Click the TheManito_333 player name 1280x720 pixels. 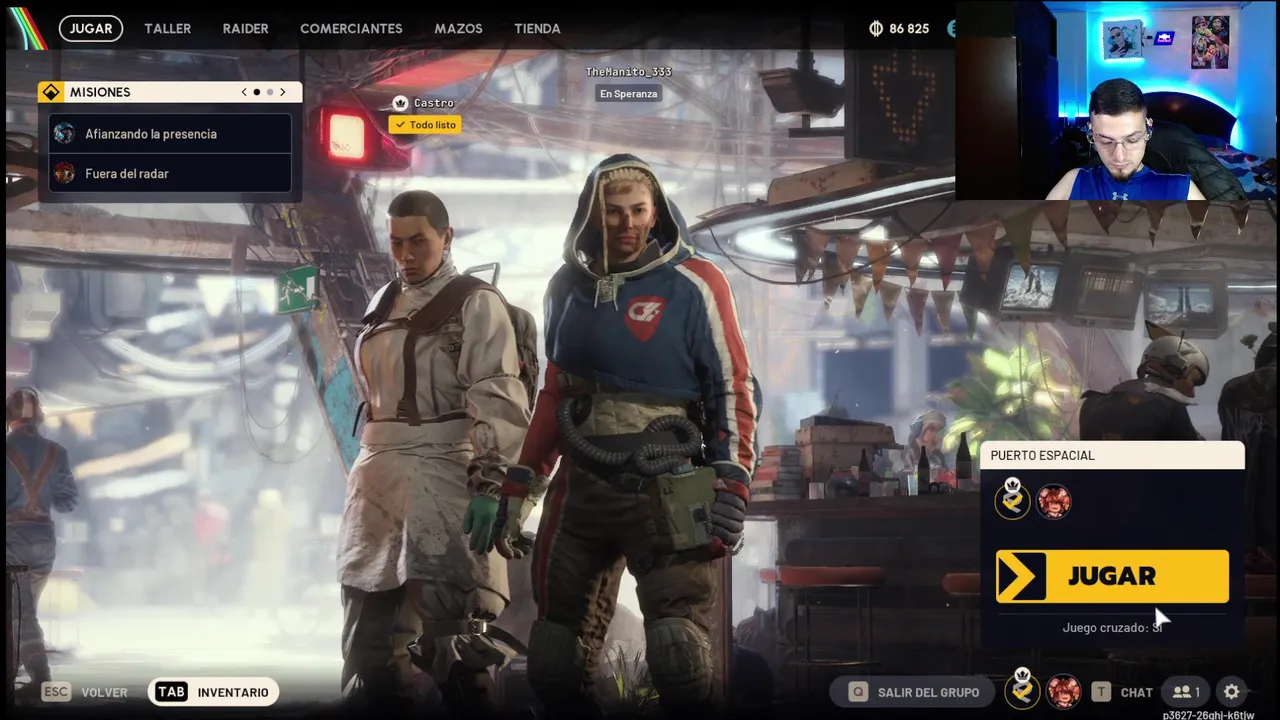[628, 72]
